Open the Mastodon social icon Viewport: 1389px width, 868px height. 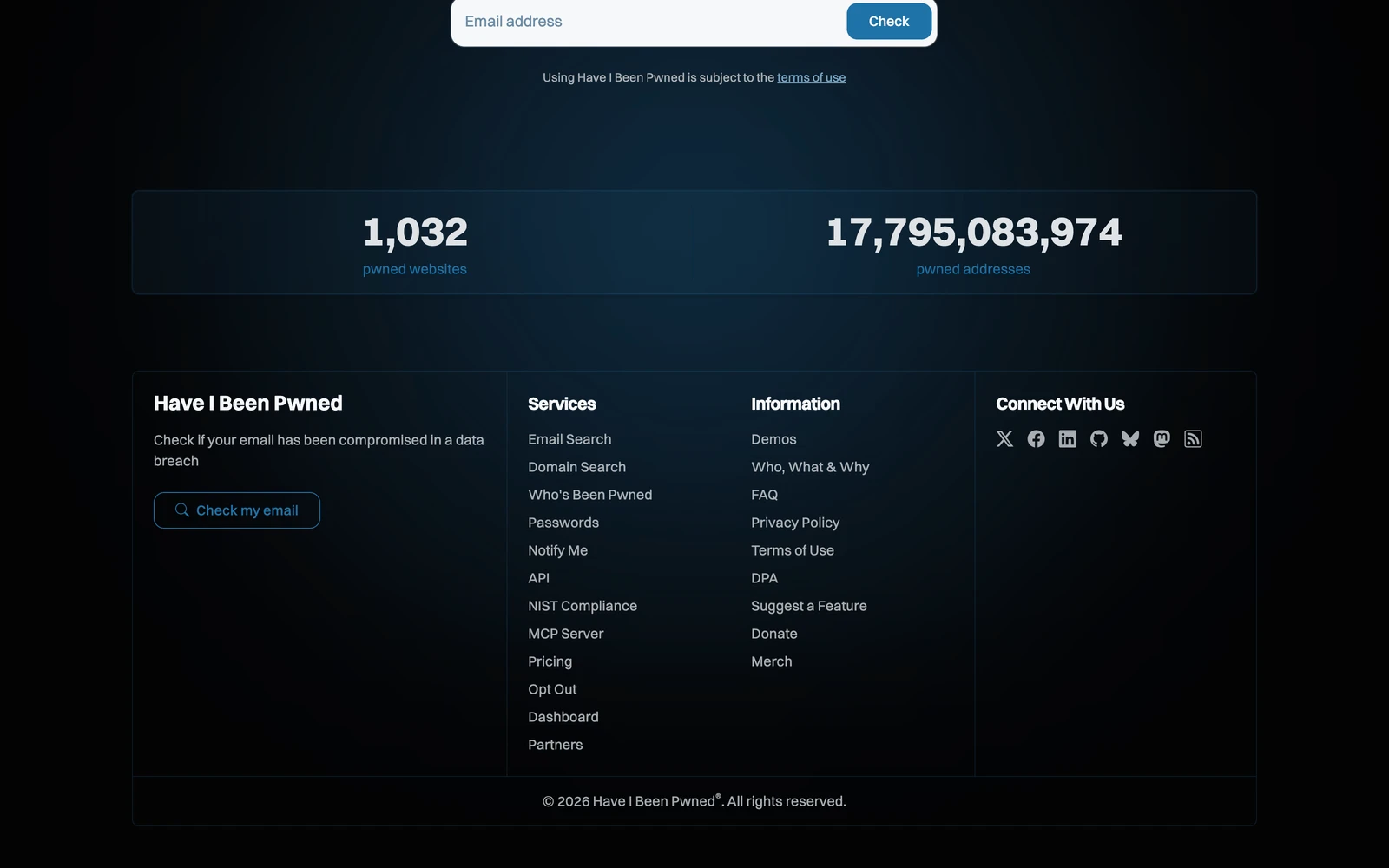pyautogui.click(x=1162, y=439)
